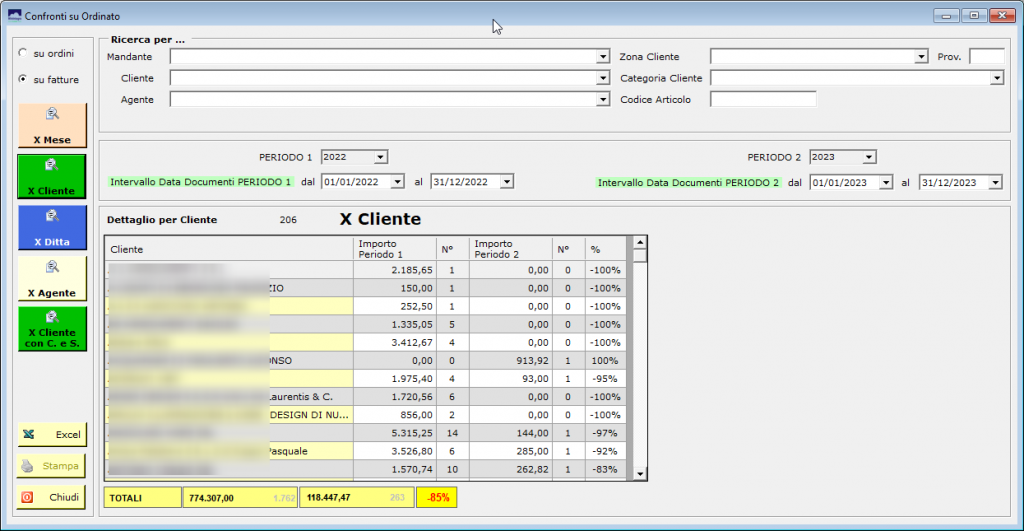
Task: Click the table scrollbar down arrow
Action: point(640,474)
